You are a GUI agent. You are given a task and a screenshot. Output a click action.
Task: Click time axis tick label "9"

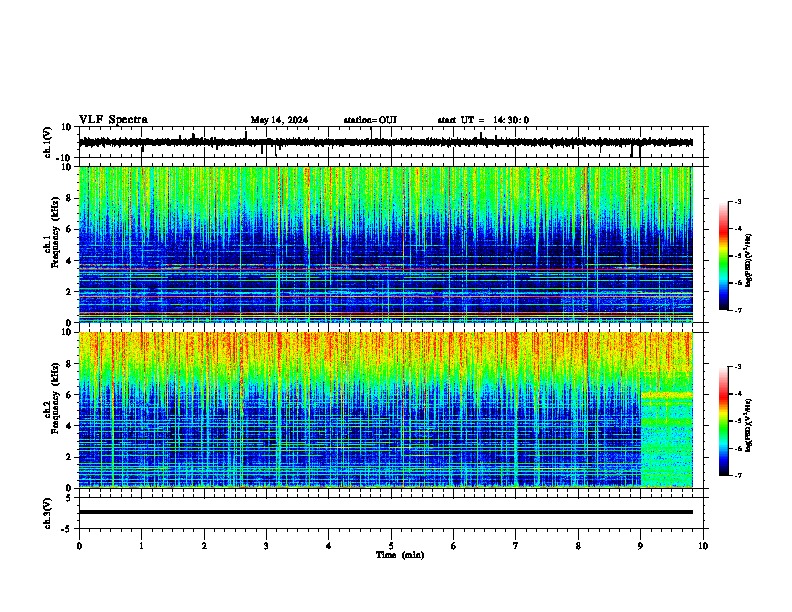point(640,546)
